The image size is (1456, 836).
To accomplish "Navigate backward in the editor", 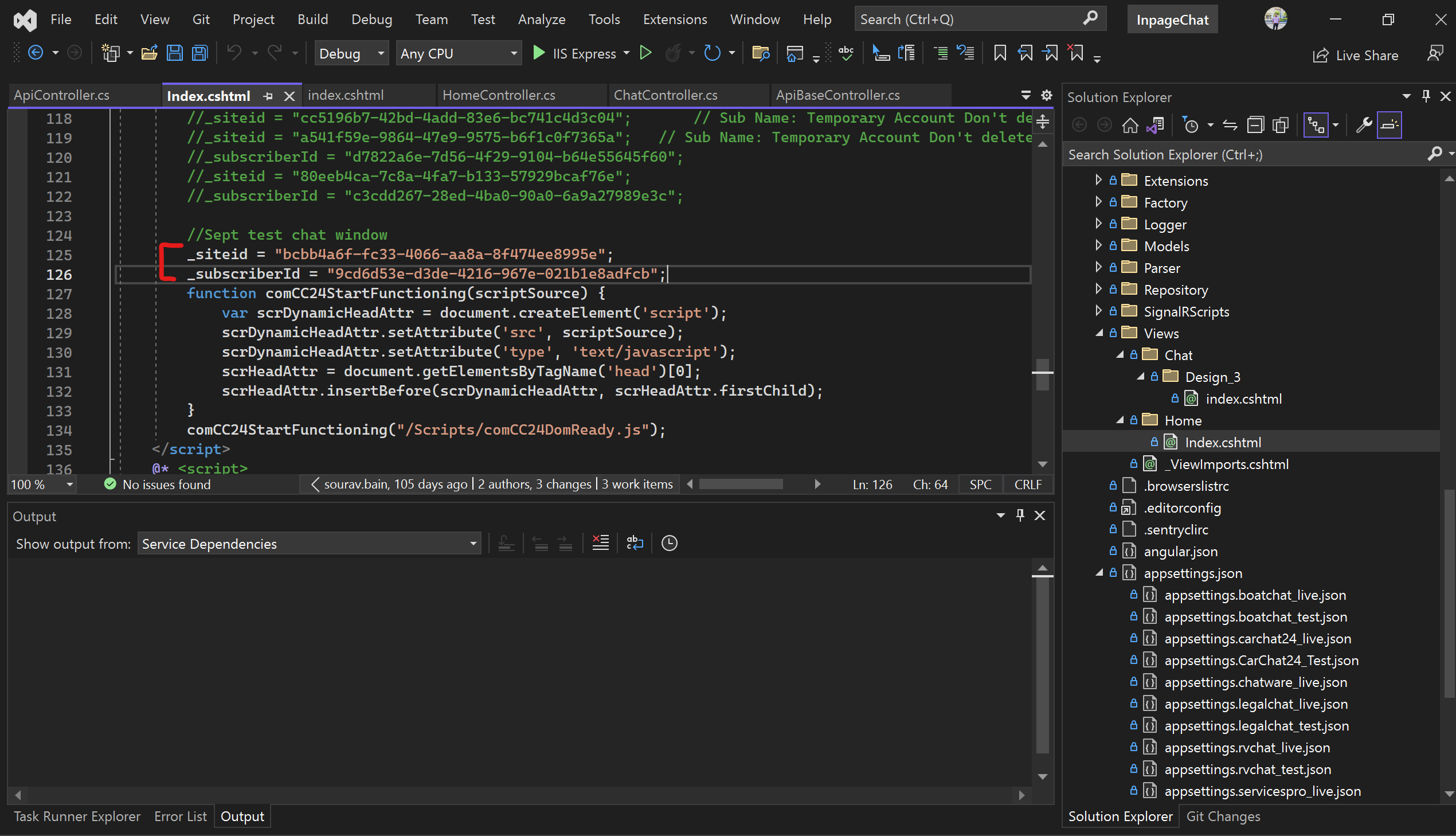I will 34,53.
